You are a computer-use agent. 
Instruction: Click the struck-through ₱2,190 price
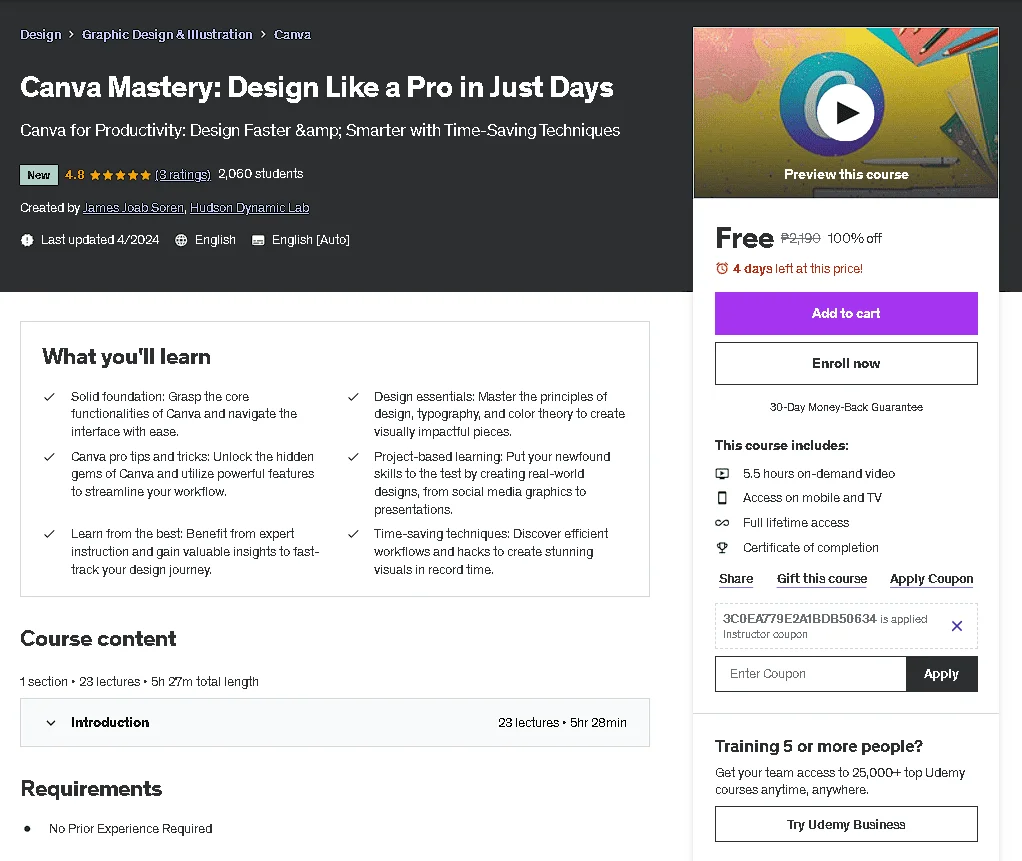(800, 239)
